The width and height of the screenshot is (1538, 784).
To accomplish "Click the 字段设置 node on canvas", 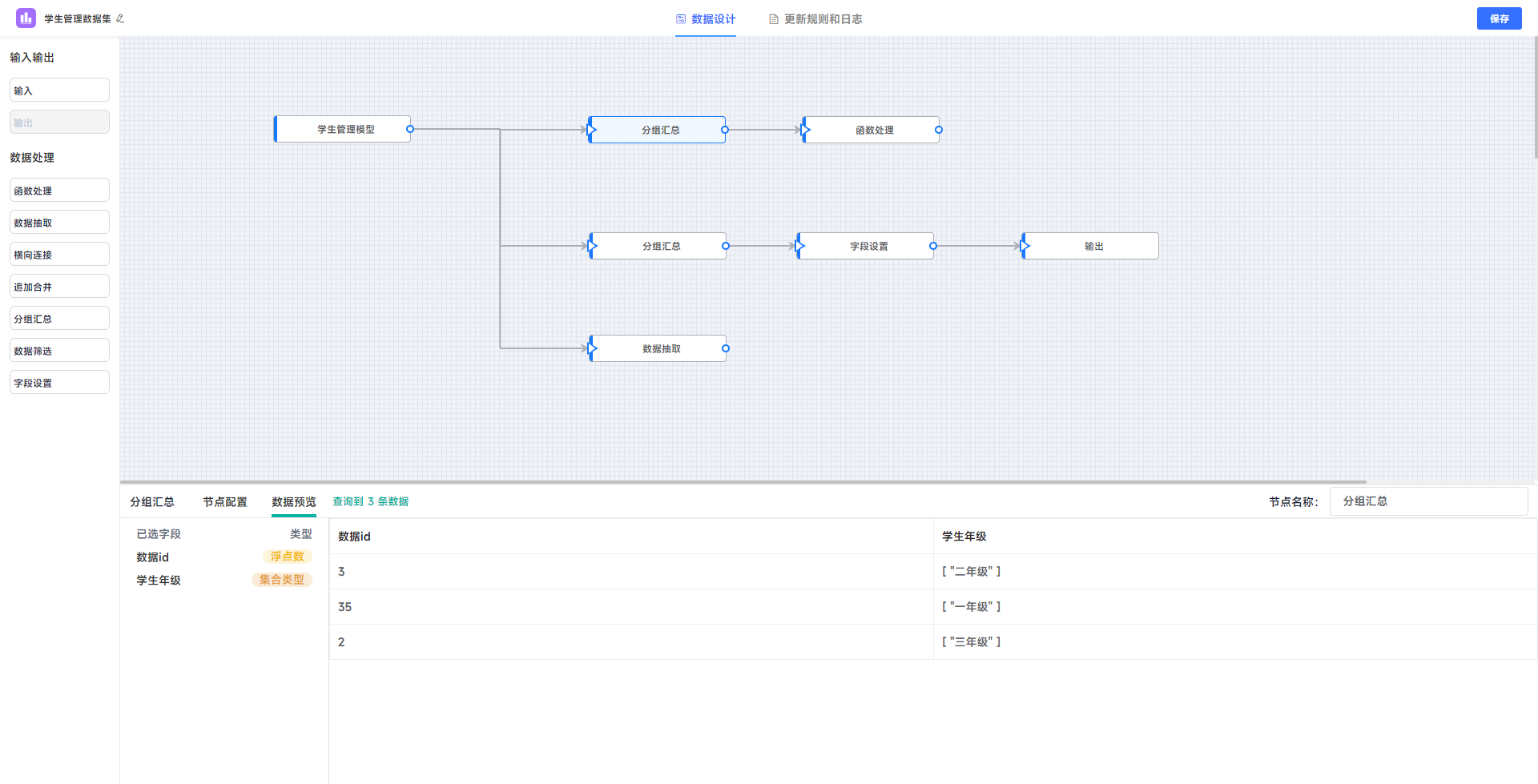I will click(x=868, y=246).
